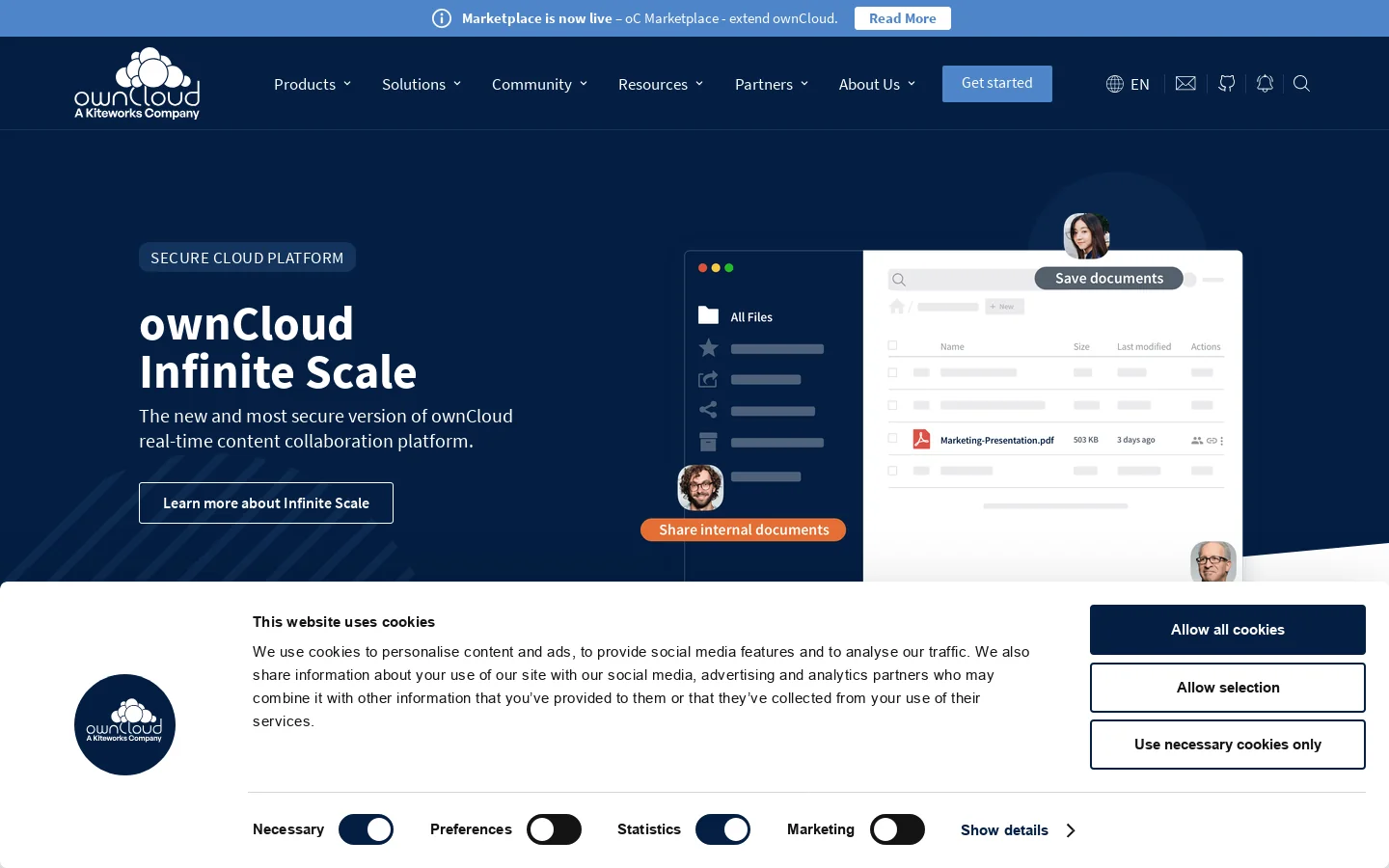The width and height of the screenshot is (1389, 868).
Task: Click the ownCloud badge in cookie banner
Action: [x=124, y=724]
